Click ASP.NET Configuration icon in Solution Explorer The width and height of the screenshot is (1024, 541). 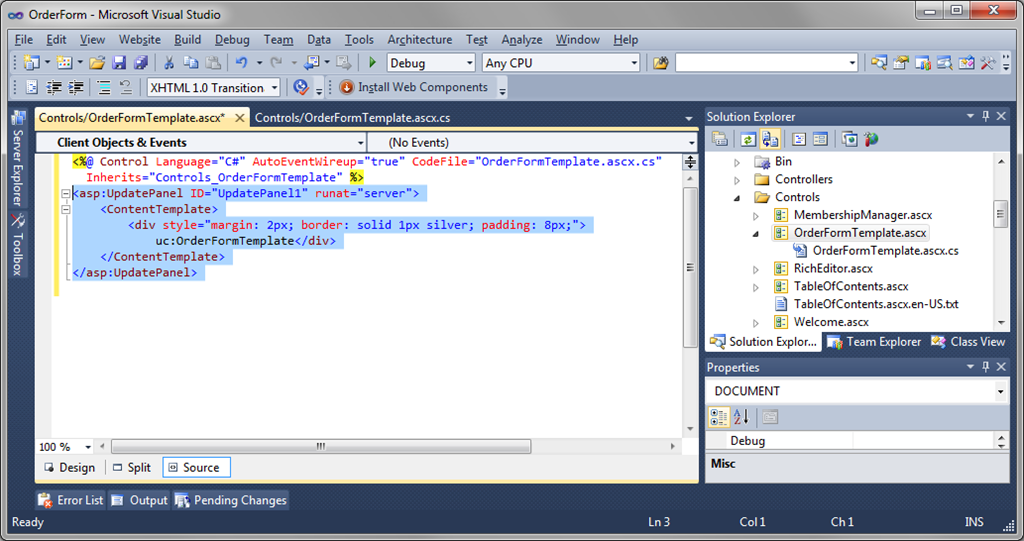pos(871,139)
